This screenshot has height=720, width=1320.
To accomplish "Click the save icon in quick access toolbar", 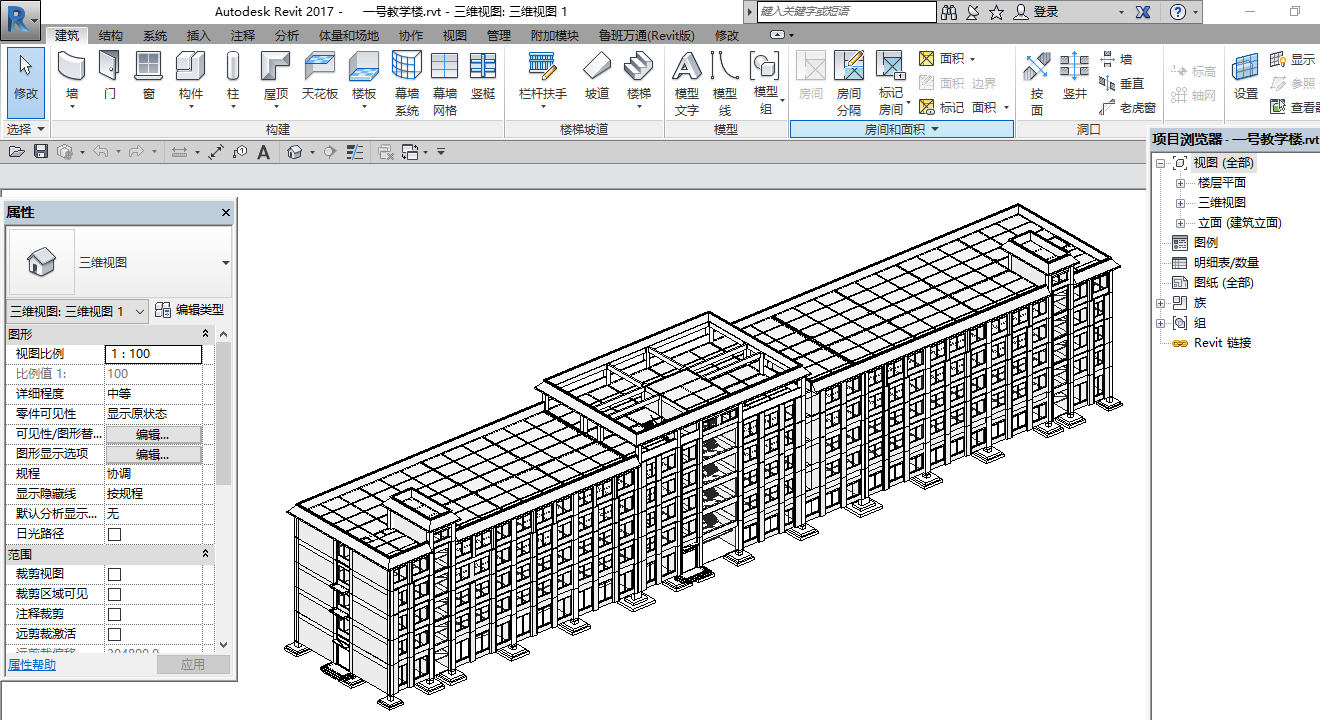I will [x=41, y=152].
